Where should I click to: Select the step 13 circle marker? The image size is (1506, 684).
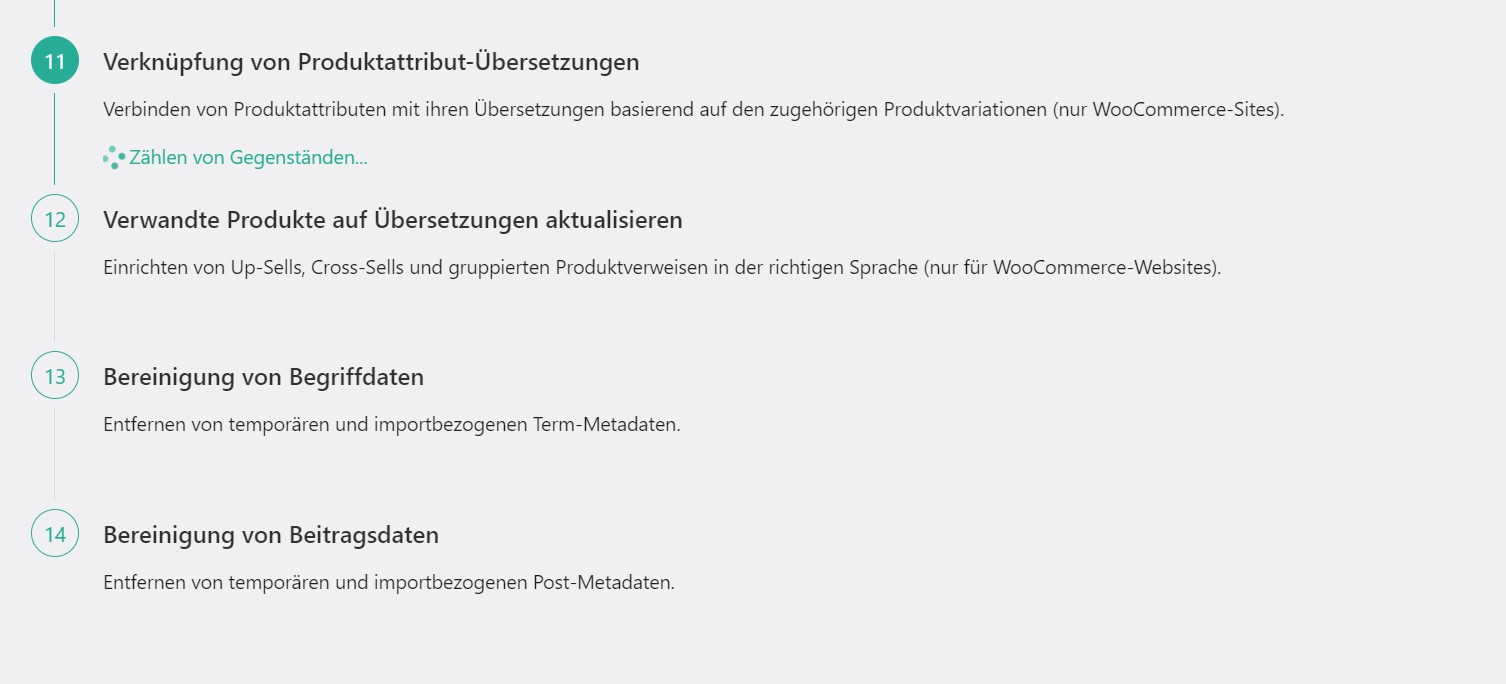pyautogui.click(x=55, y=376)
